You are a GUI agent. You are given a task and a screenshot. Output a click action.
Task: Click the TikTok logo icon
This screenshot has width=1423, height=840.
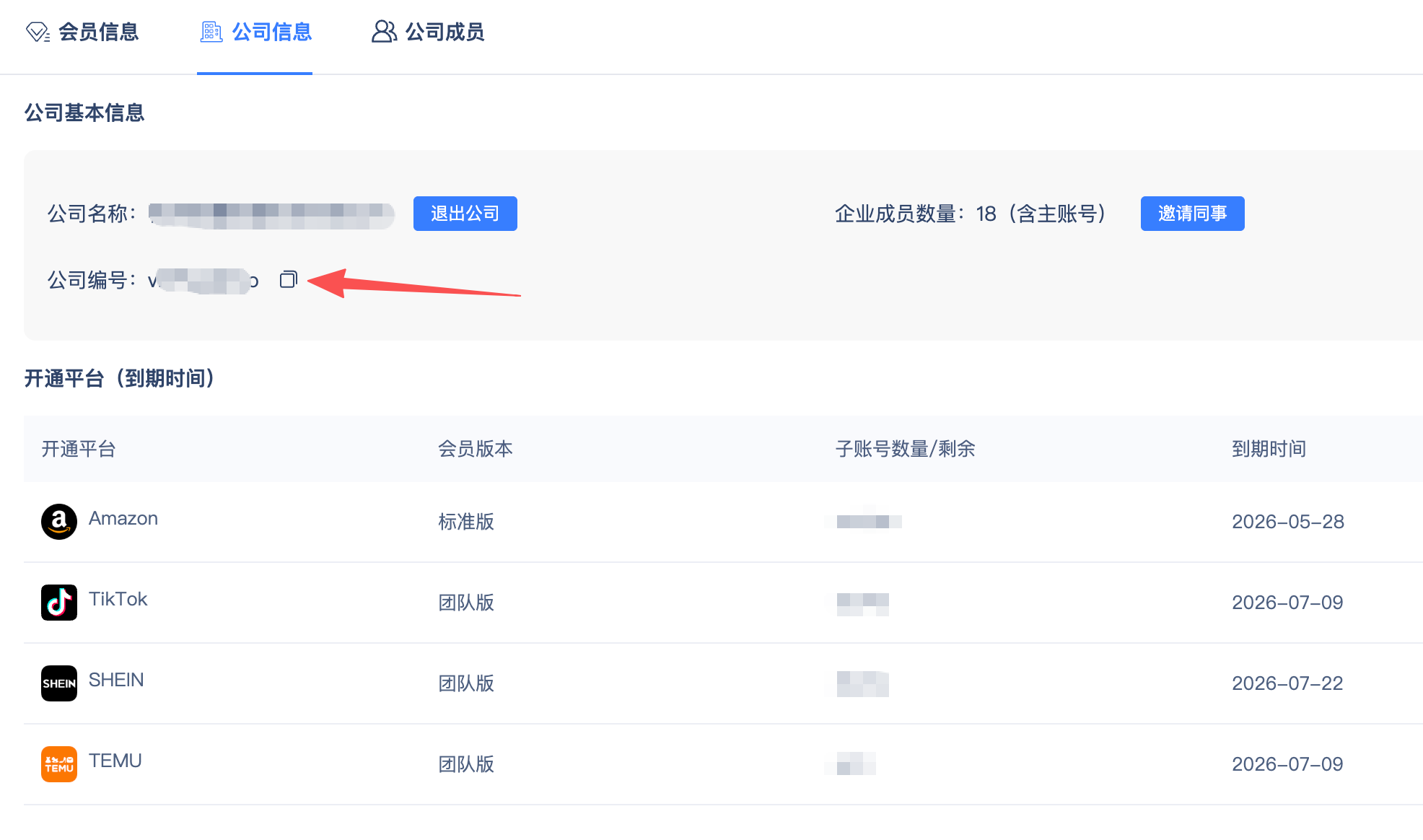point(59,602)
